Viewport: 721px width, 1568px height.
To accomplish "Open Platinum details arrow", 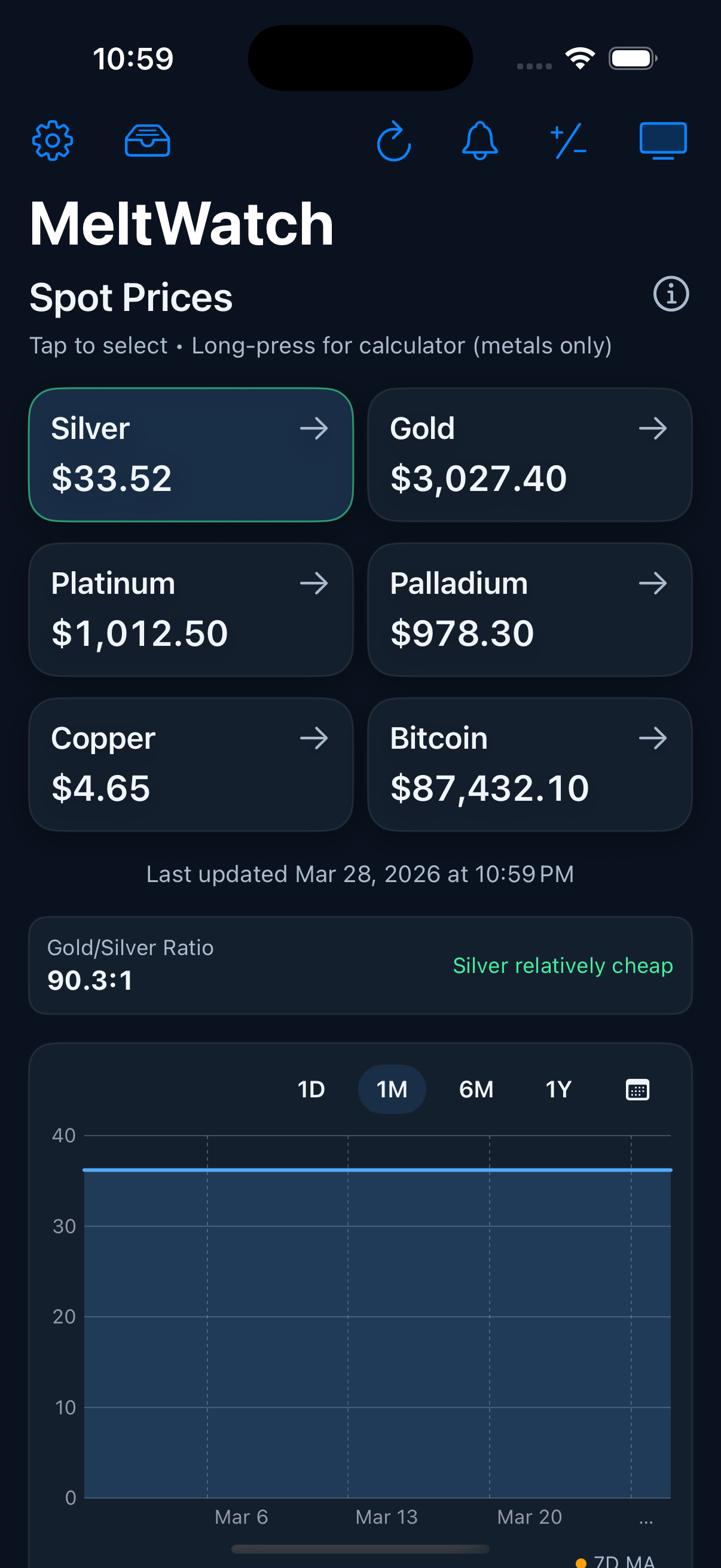I will tap(314, 584).
